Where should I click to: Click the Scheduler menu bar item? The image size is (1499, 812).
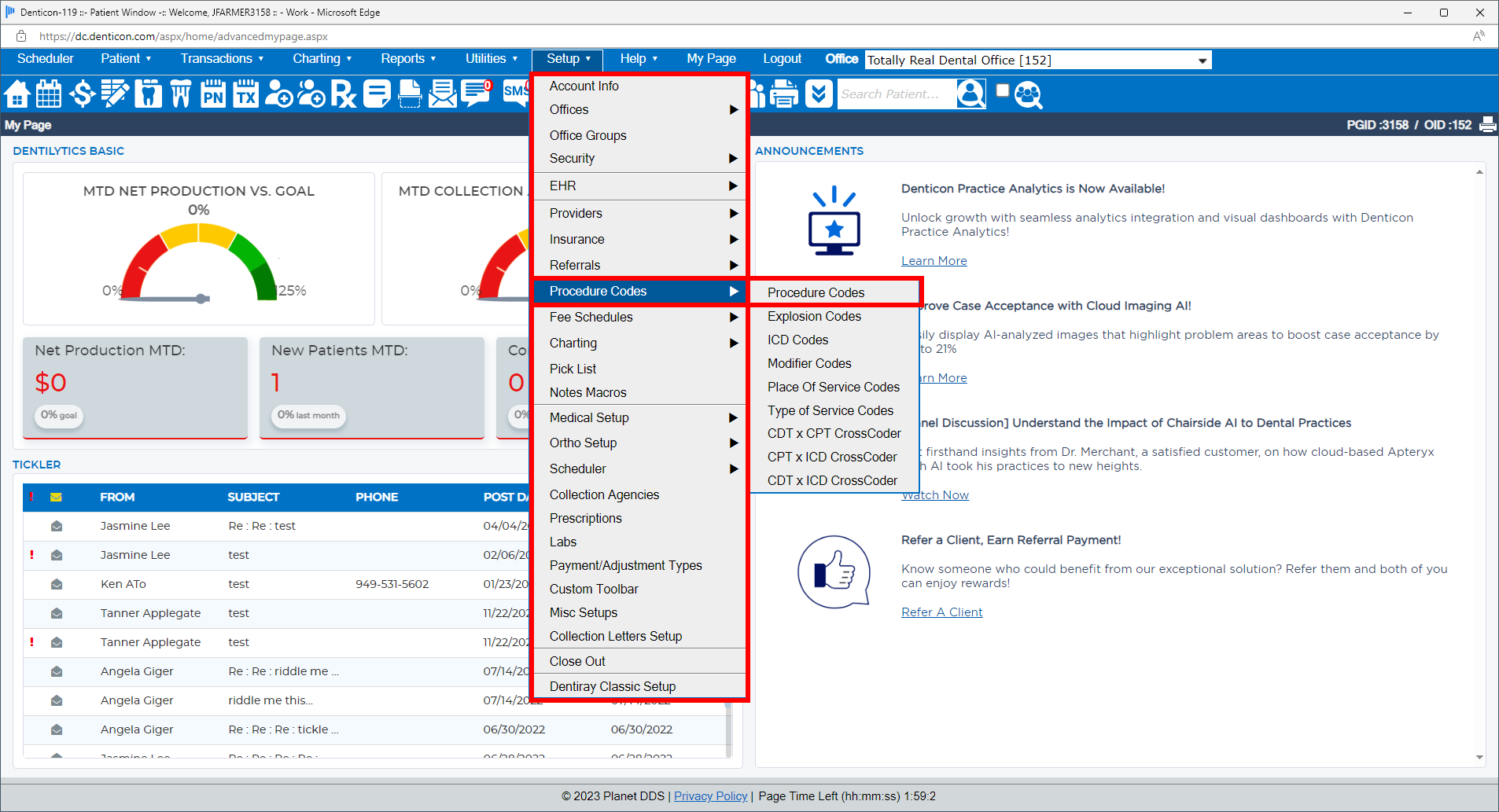pyautogui.click(x=46, y=59)
